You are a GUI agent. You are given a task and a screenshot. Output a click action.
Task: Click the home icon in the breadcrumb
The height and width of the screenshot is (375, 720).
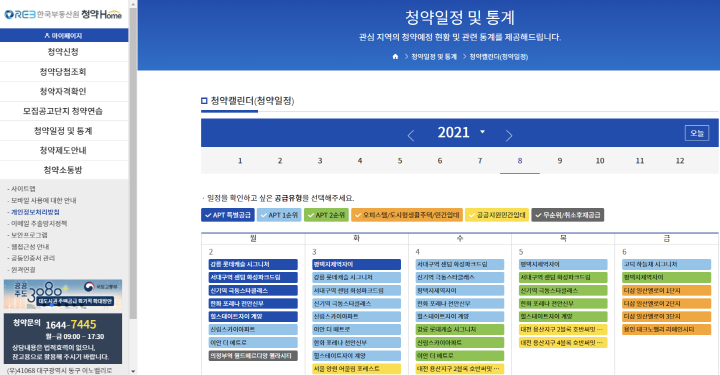(395, 56)
